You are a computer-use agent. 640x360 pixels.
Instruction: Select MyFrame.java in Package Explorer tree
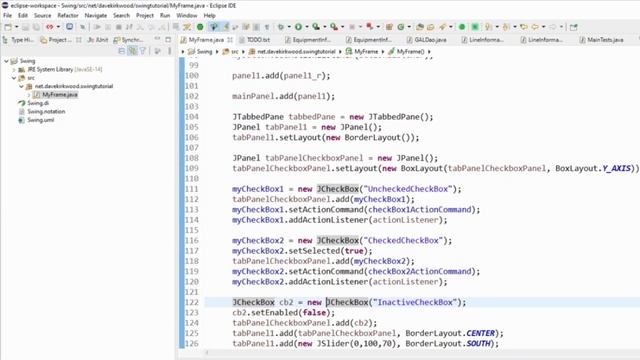tap(56, 95)
